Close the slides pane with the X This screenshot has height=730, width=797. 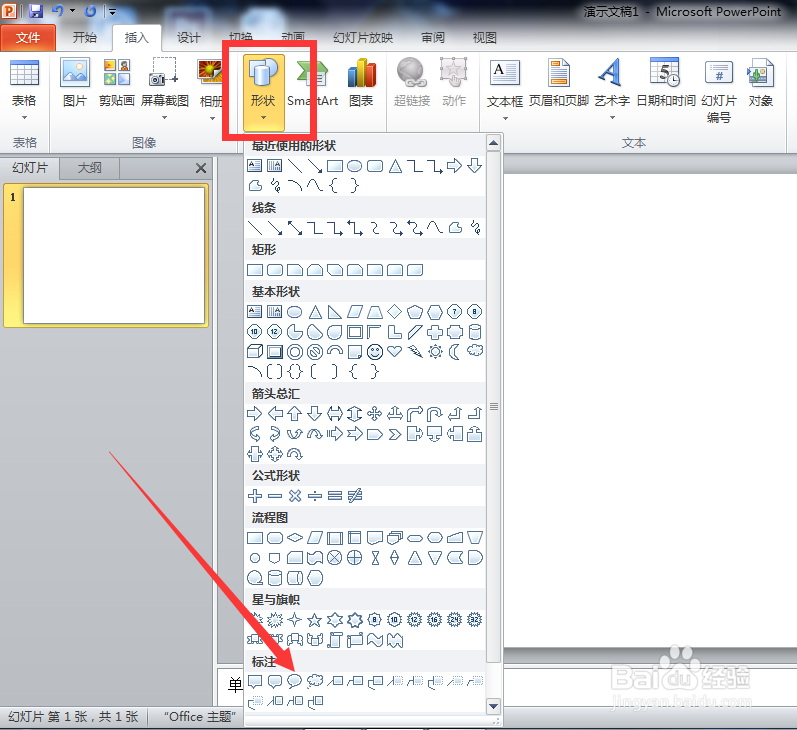pyautogui.click(x=201, y=168)
